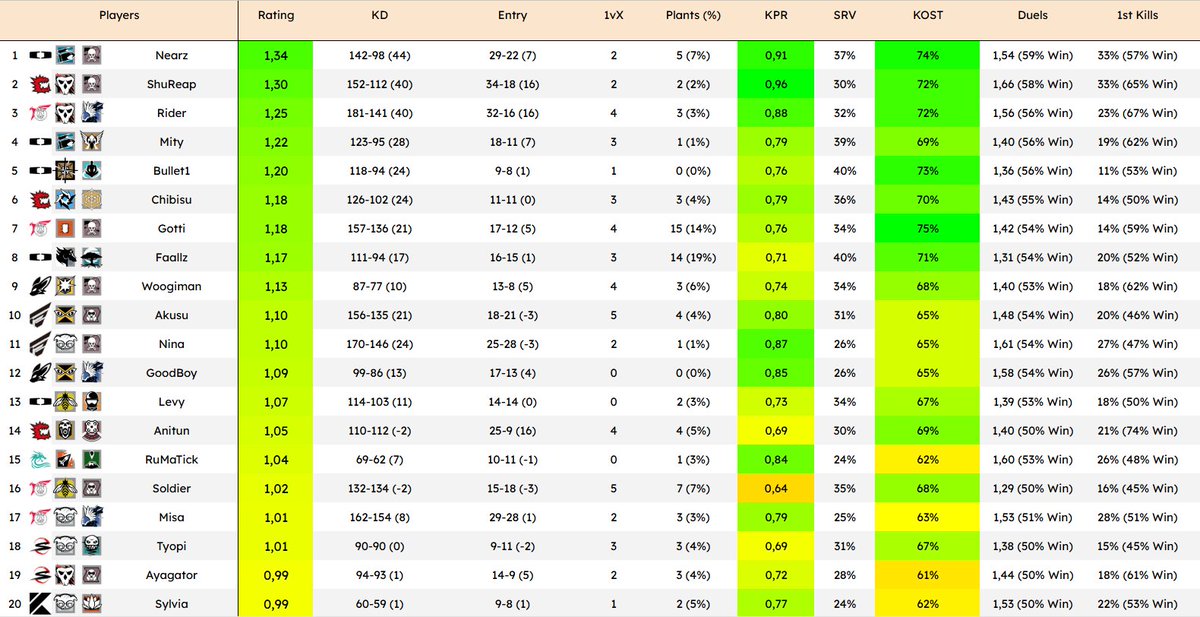Click the rabbit team logo beside Woogiman
The height and width of the screenshot is (617, 1200).
(x=40, y=286)
